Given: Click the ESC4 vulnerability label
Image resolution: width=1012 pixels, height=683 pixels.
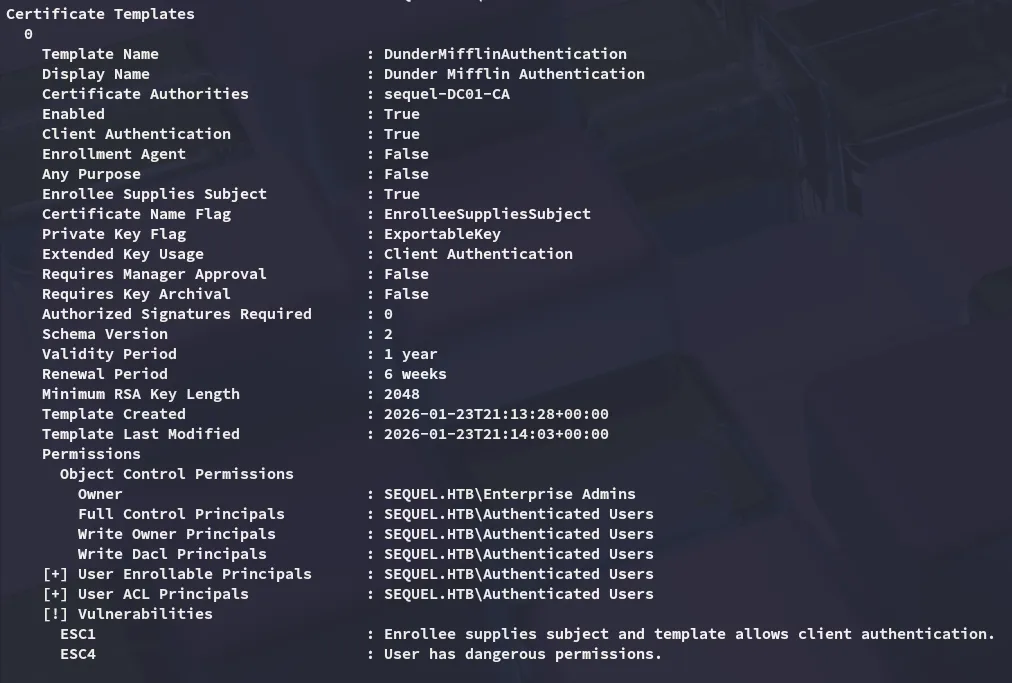Looking at the screenshot, I should coord(78,654).
